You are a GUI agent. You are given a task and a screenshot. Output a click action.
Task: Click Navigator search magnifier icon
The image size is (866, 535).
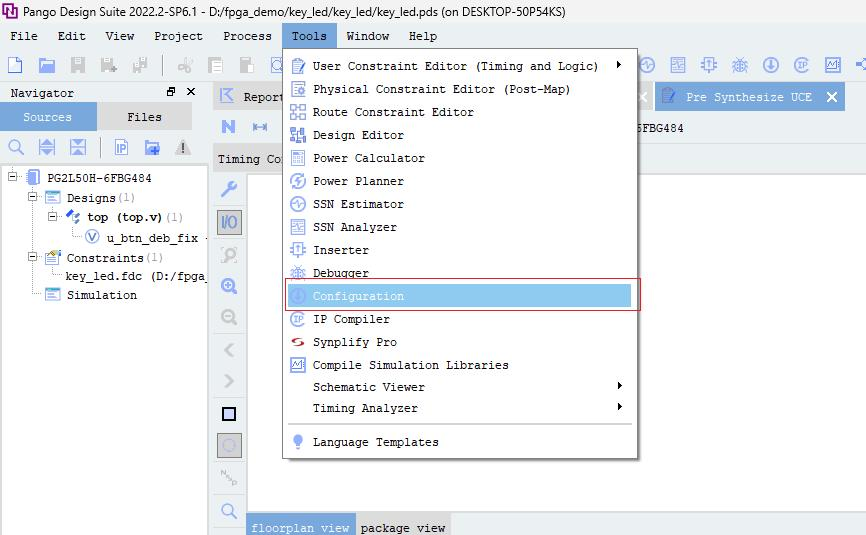[16, 147]
